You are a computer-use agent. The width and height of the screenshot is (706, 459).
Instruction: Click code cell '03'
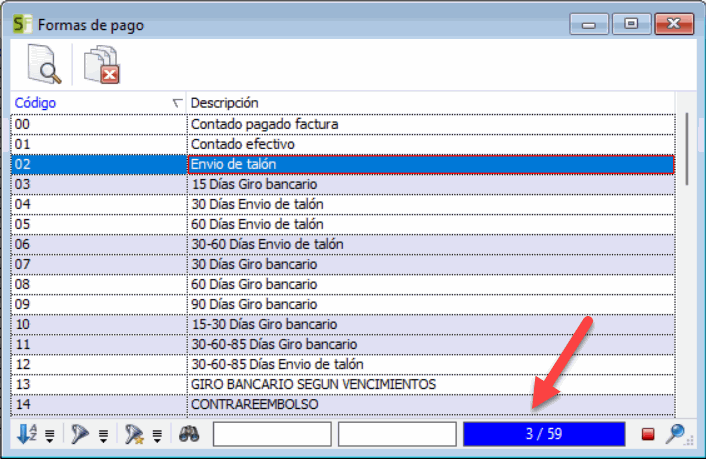click(99, 184)
